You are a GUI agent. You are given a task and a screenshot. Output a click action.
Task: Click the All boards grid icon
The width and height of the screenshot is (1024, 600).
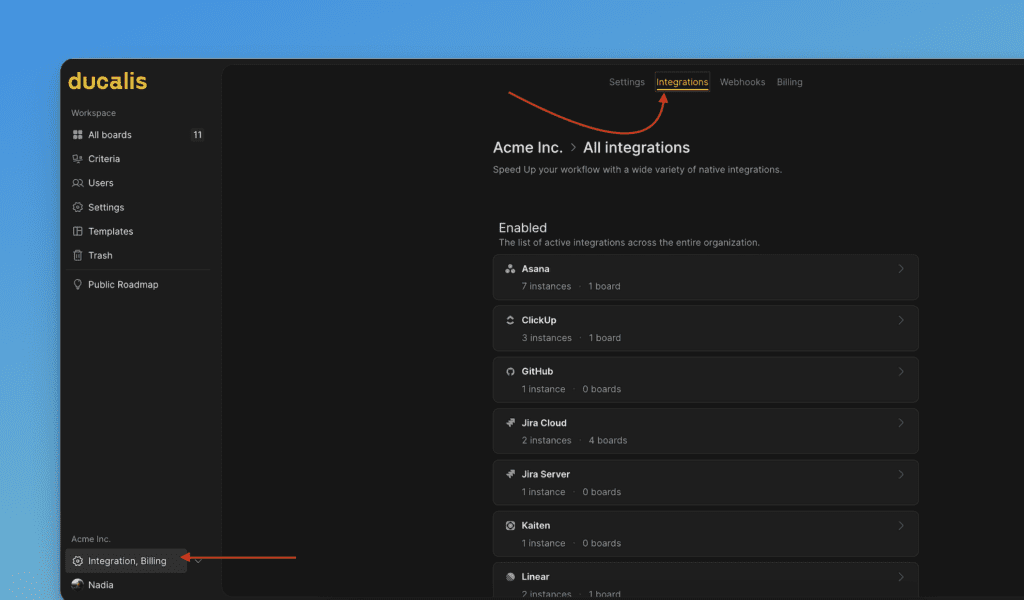(x=80, y=134)
